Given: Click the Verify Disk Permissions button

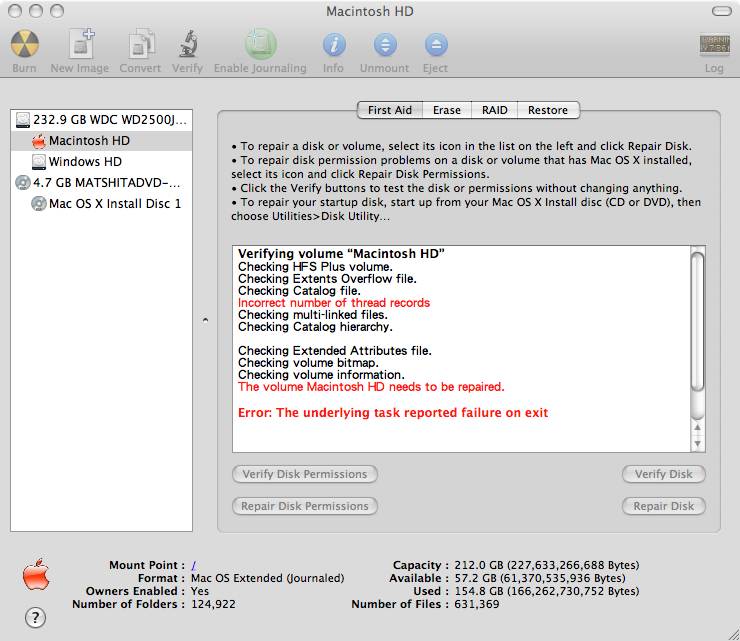Looking at the screenshot, I should point(305,474).
